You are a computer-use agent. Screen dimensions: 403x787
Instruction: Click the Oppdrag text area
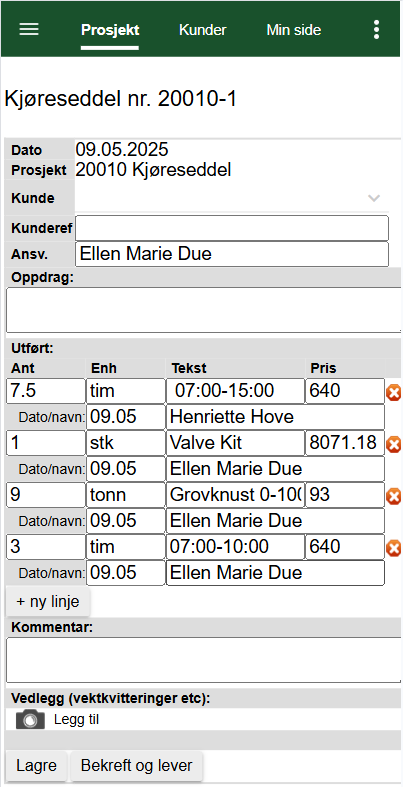pos(203,310)
